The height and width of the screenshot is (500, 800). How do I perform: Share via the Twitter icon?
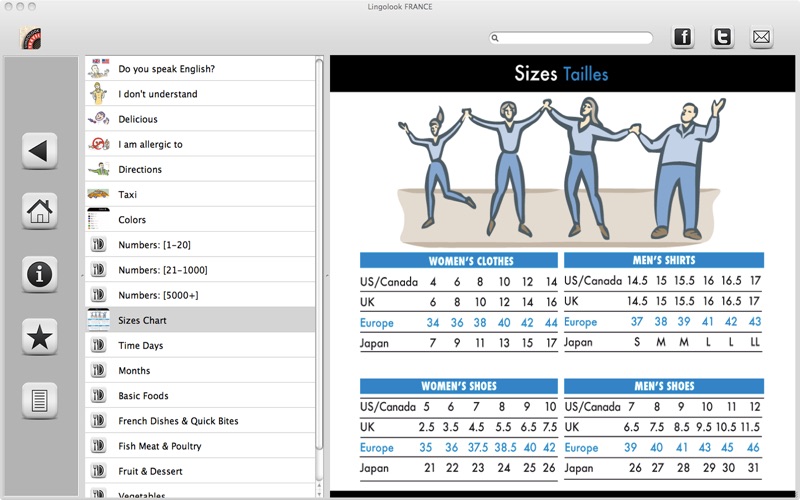pos(722,37)
